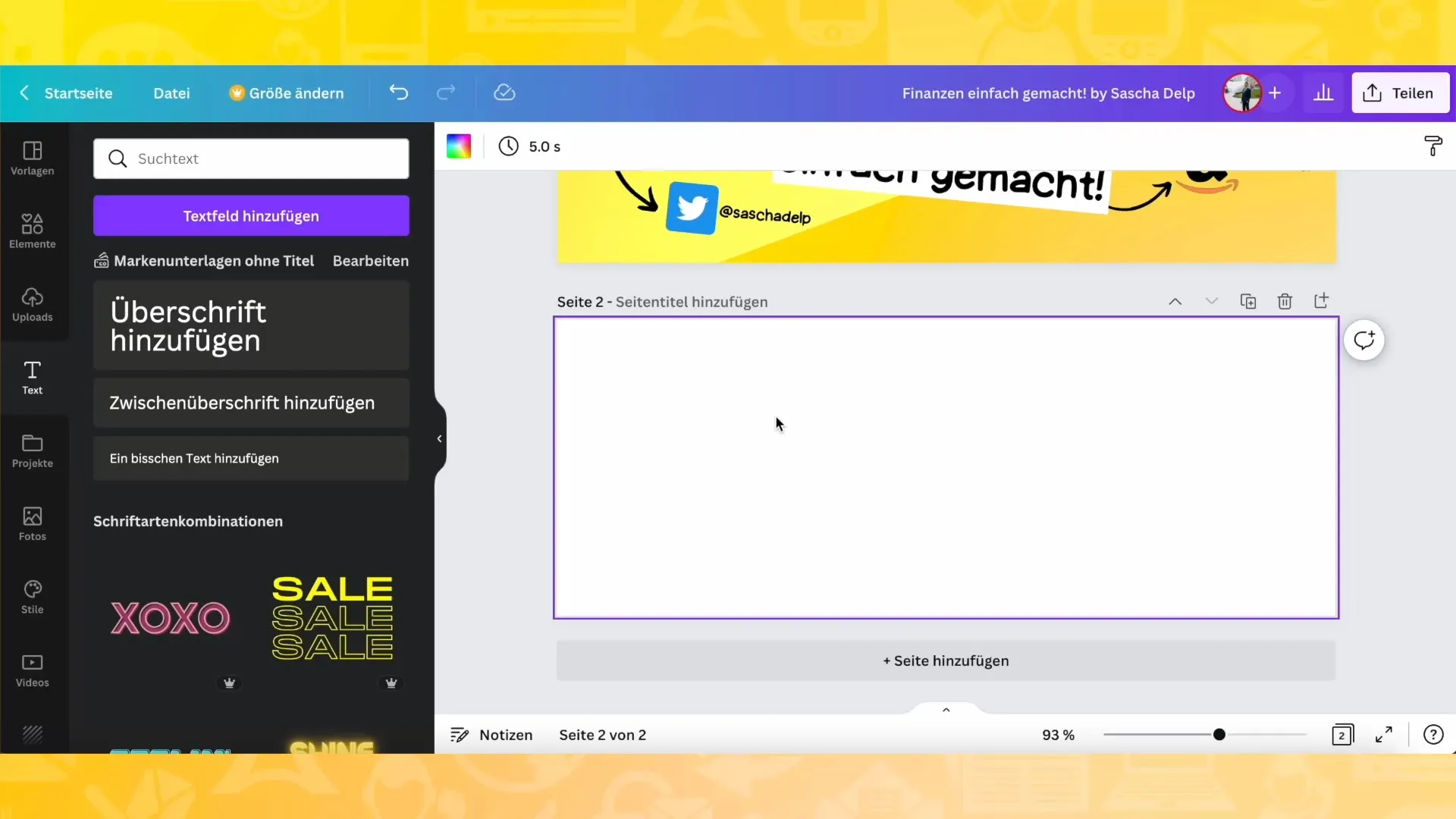Click the cloud save status icon

tap(505, 92)
